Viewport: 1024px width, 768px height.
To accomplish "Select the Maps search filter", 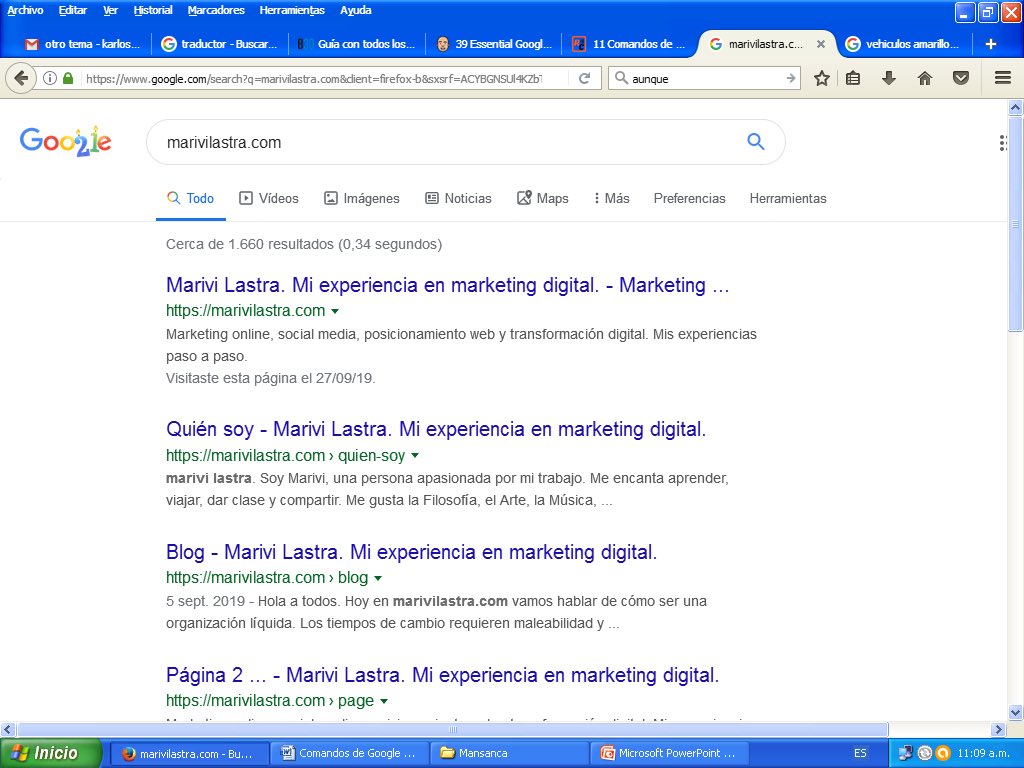I will pos(543,199).
